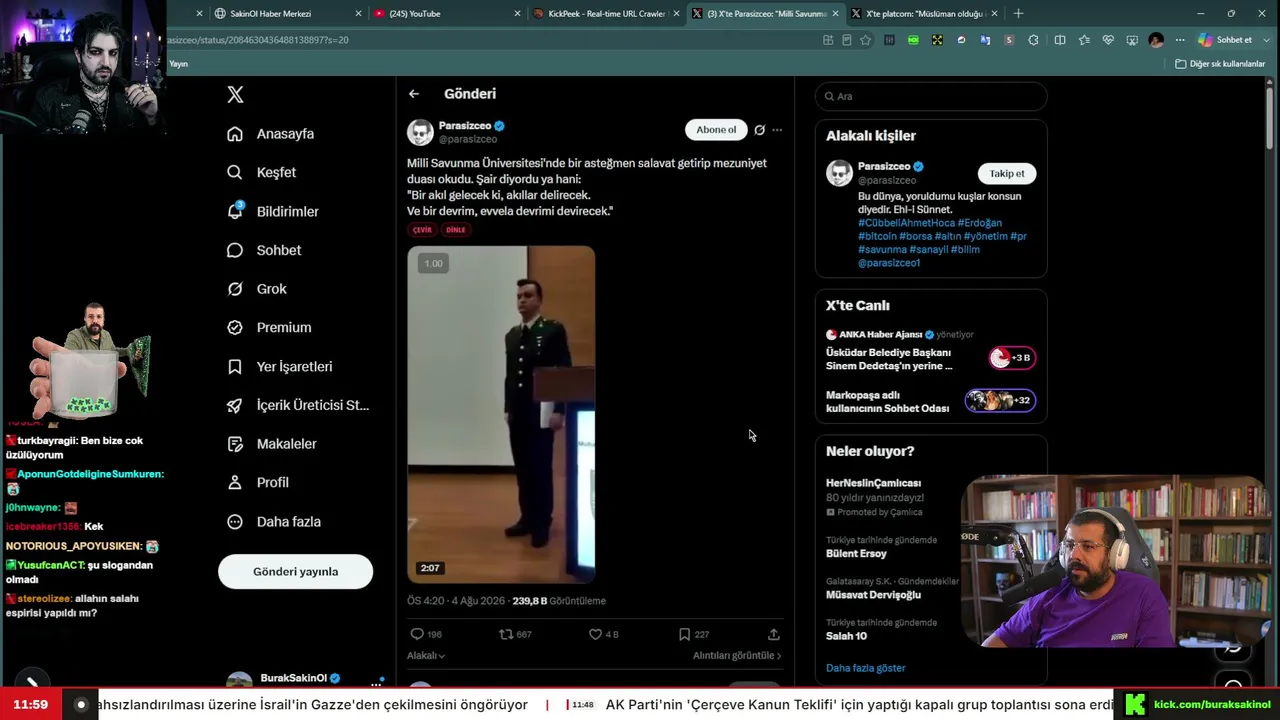Open the Keşfet explore page
Screen dimensions: 1280x720
pyautogui.click(x=262, y=172)
